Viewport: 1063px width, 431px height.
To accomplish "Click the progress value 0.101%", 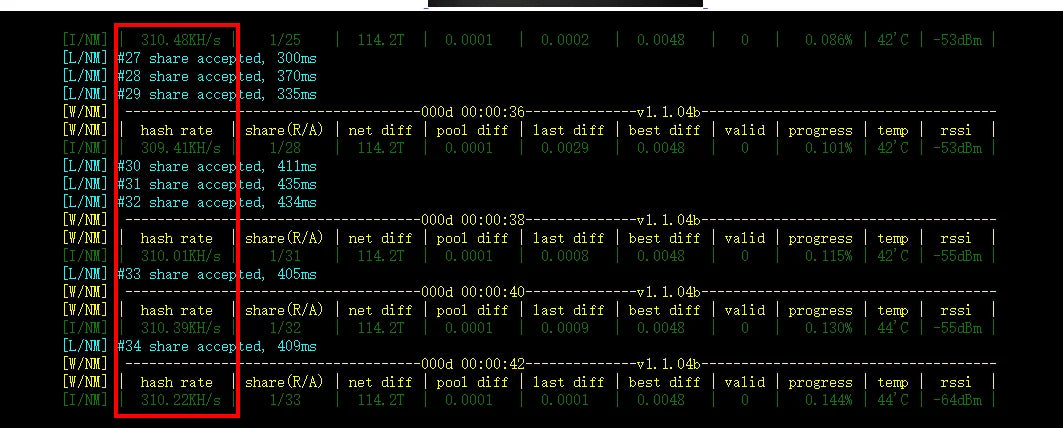I will 828,148.
